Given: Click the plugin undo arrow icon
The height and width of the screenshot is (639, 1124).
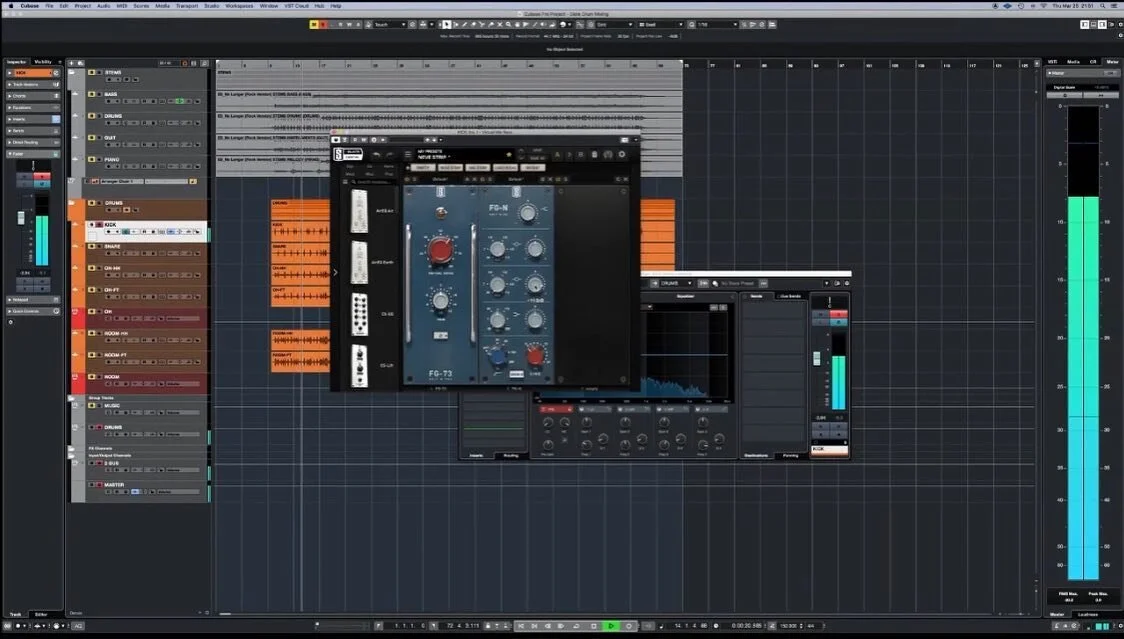Looking at the screenshot, I should tap(376, 154).
